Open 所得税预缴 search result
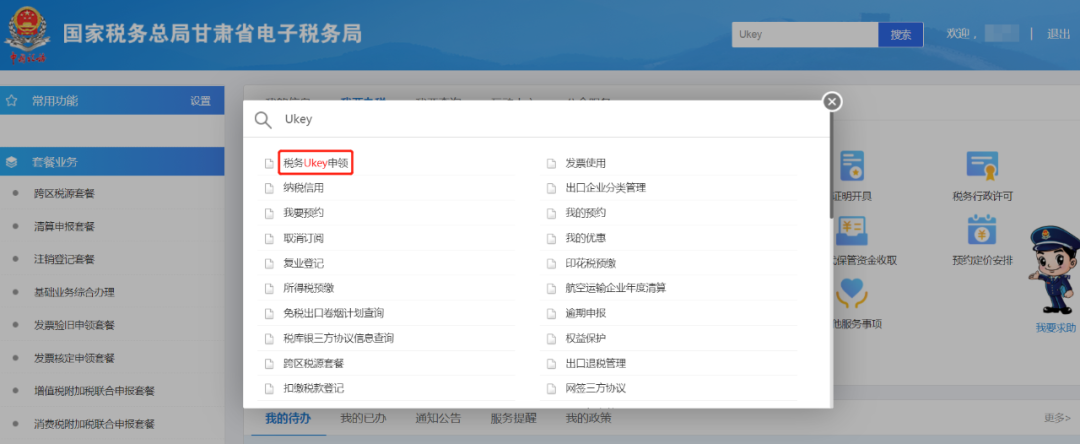This screenshot has height=444, width=1080. (309, 288)
